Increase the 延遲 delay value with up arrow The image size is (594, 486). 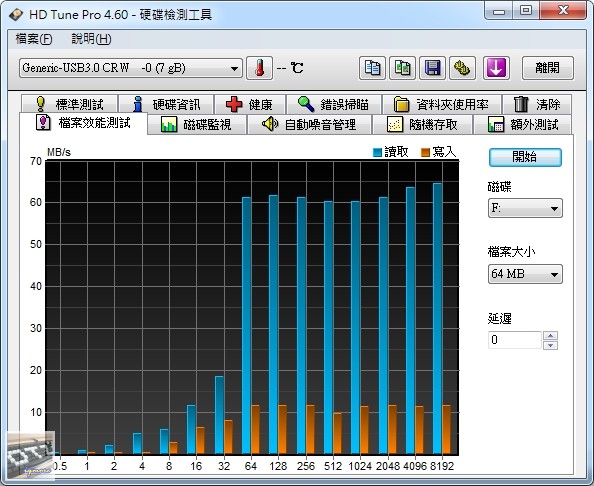click(x=550, y=335)
